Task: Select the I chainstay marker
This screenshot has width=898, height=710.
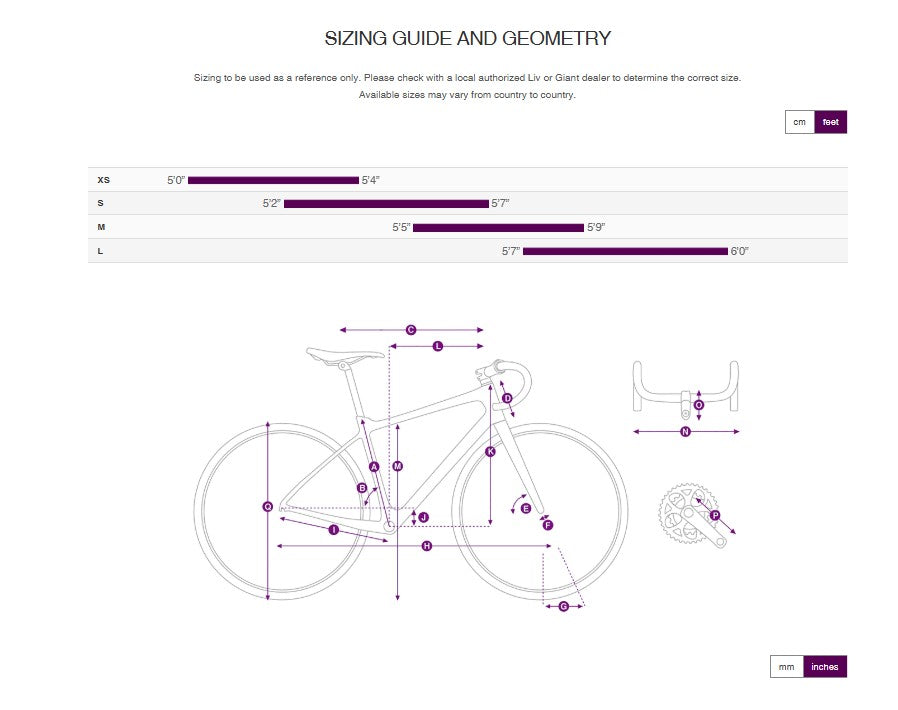Action: tap(334, 530)
